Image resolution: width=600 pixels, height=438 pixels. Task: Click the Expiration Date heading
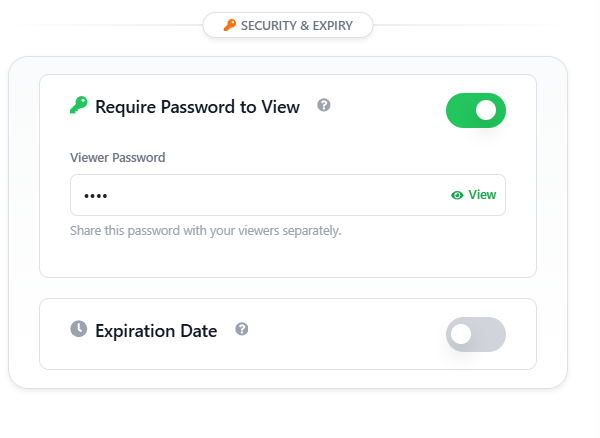tap(156, 331)
